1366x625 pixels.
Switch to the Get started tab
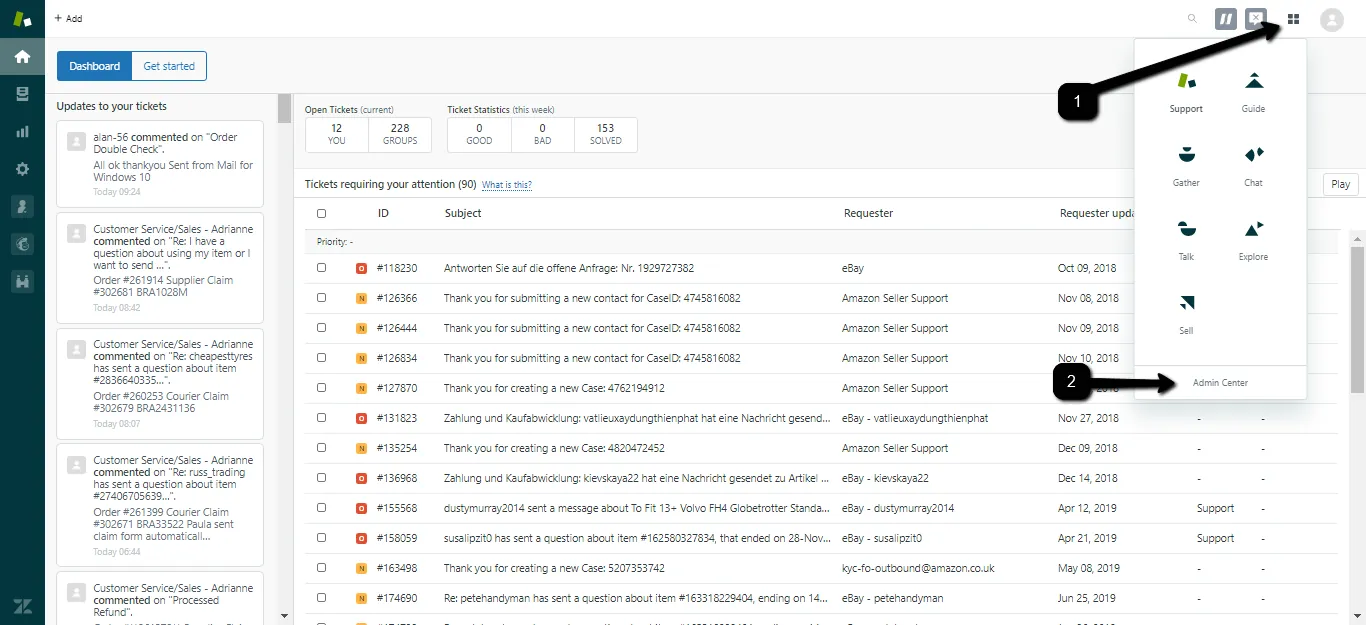(x=169, y=66)
